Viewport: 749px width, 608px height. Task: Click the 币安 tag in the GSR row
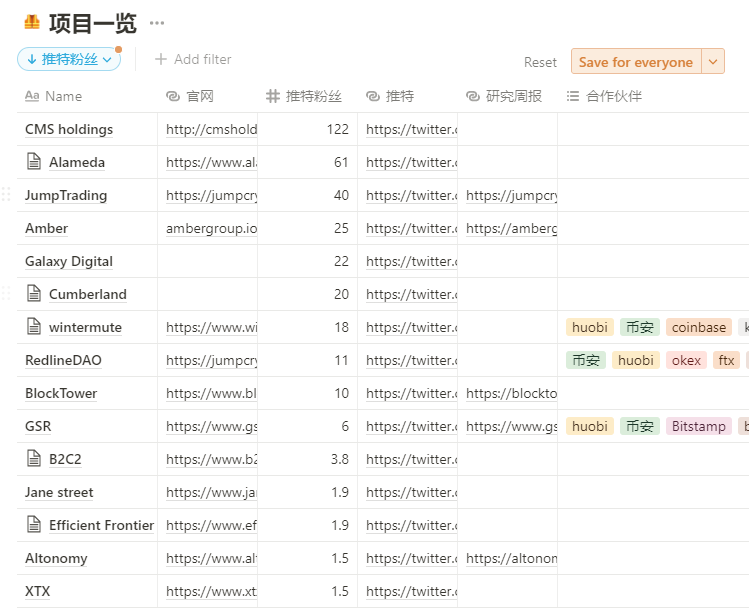(640, 426)
